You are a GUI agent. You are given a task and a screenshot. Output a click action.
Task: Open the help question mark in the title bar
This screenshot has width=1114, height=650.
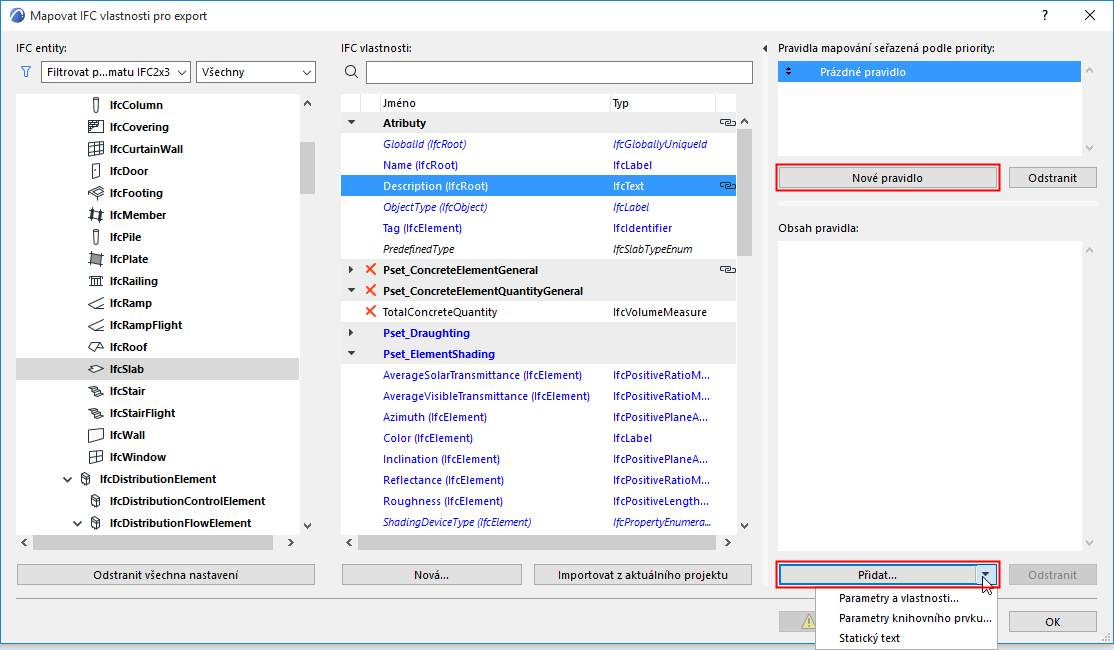[1044, 16]
